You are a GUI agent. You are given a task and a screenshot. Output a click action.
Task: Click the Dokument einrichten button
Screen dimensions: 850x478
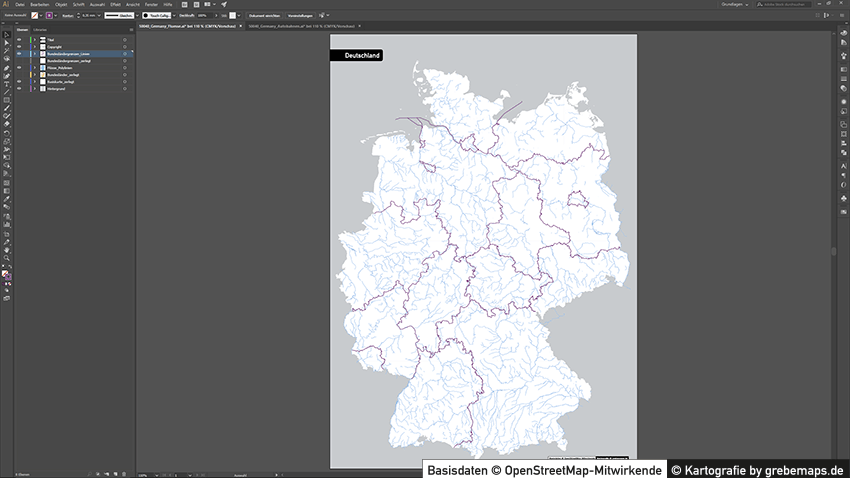pos(265,16)
